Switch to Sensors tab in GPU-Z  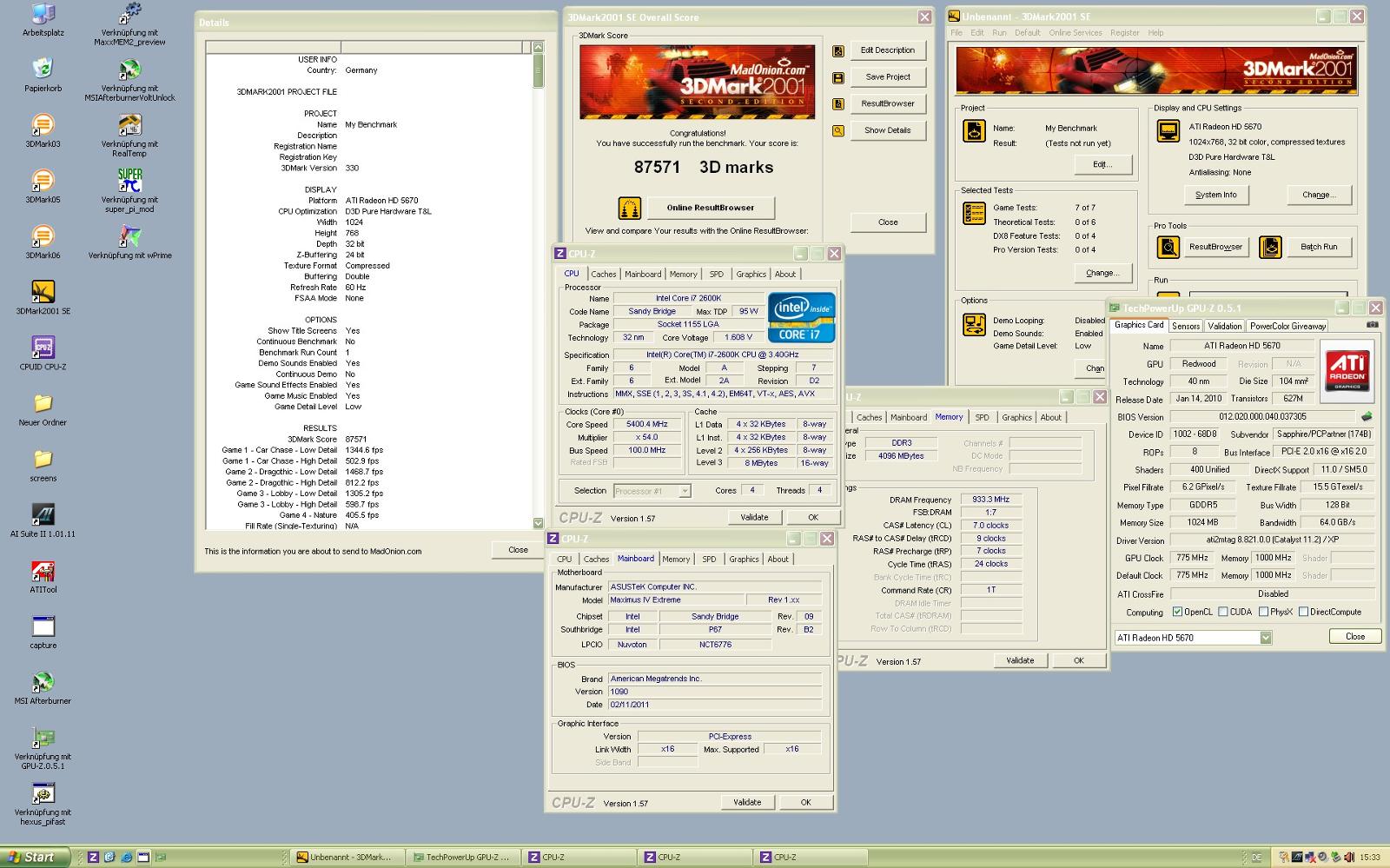click(1186, 326)
